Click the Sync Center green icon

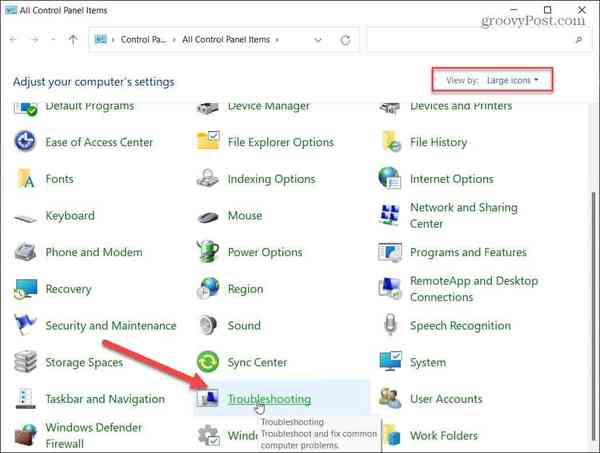(x=207, y=362)
